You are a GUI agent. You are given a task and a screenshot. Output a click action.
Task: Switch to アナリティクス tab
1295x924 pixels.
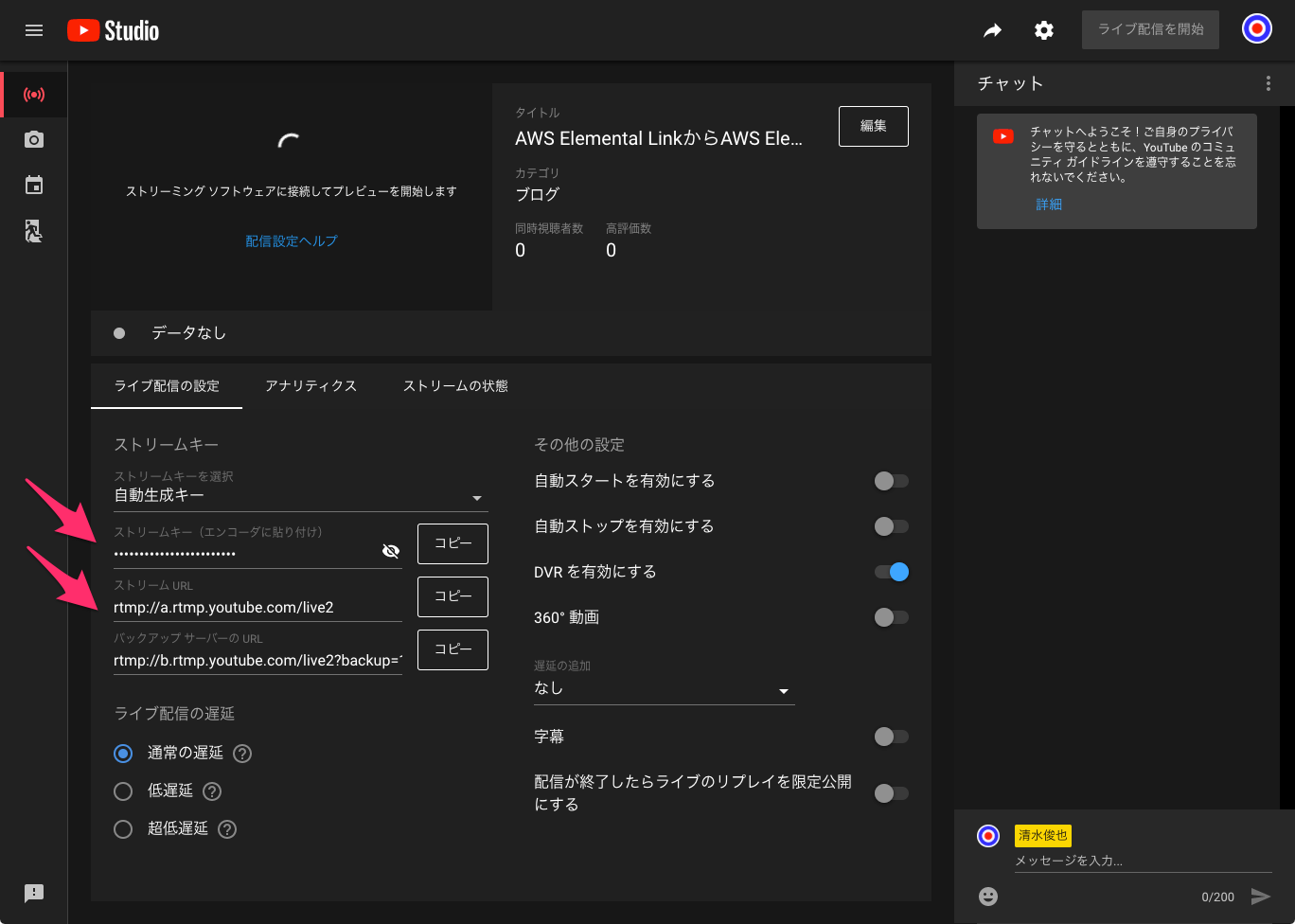[310, 386]
